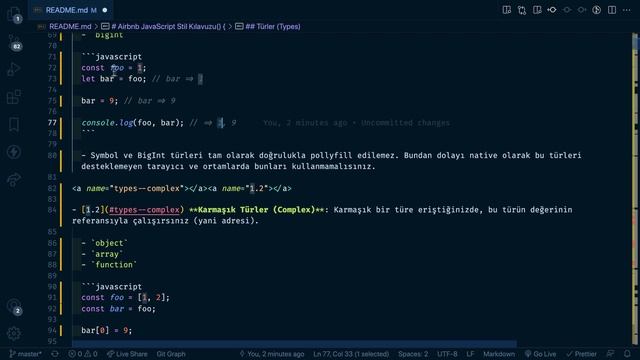The height and width of the screenshot is (360, 640).
Task: Click the circular blame toggle icon in editor toolbar
Action: tap(597, 10)
